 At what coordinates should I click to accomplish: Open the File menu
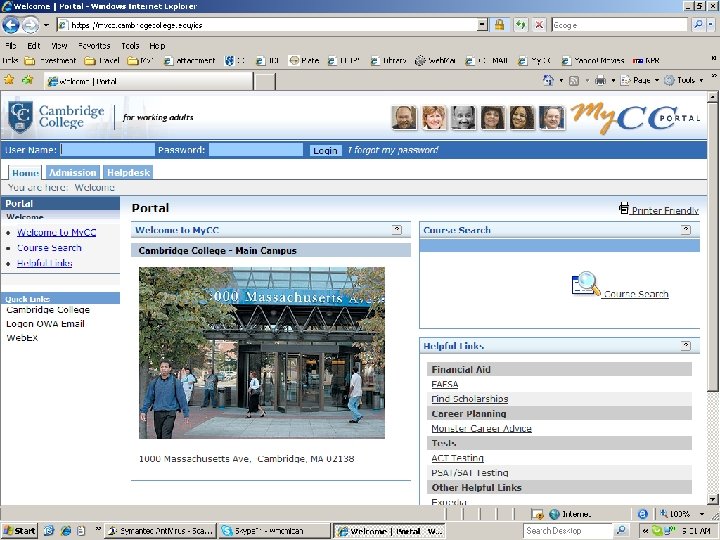pos(11,46)
